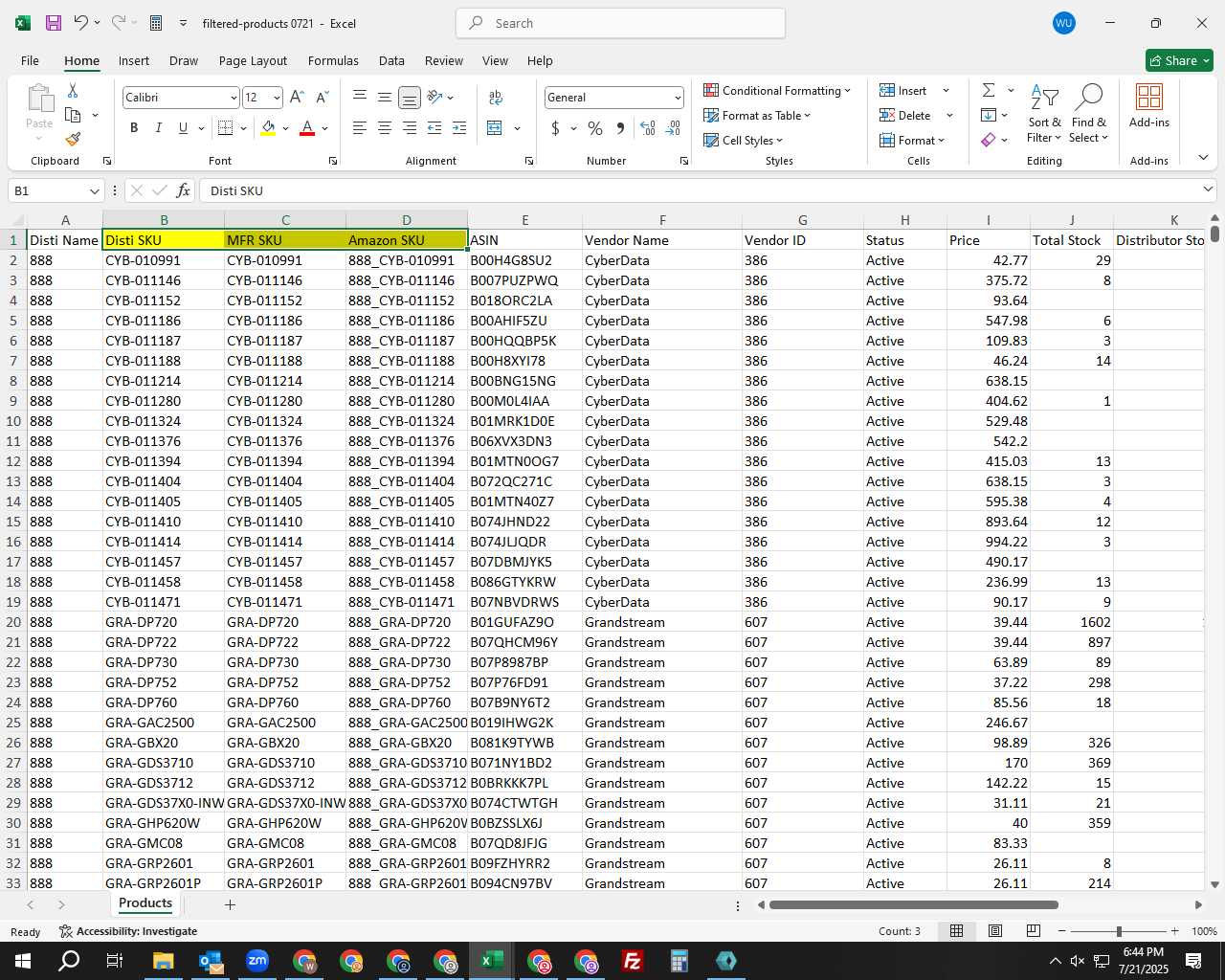Click Accessibility: Investigate in status bar
Screen dimensions: 1225x980
[128, 931]
